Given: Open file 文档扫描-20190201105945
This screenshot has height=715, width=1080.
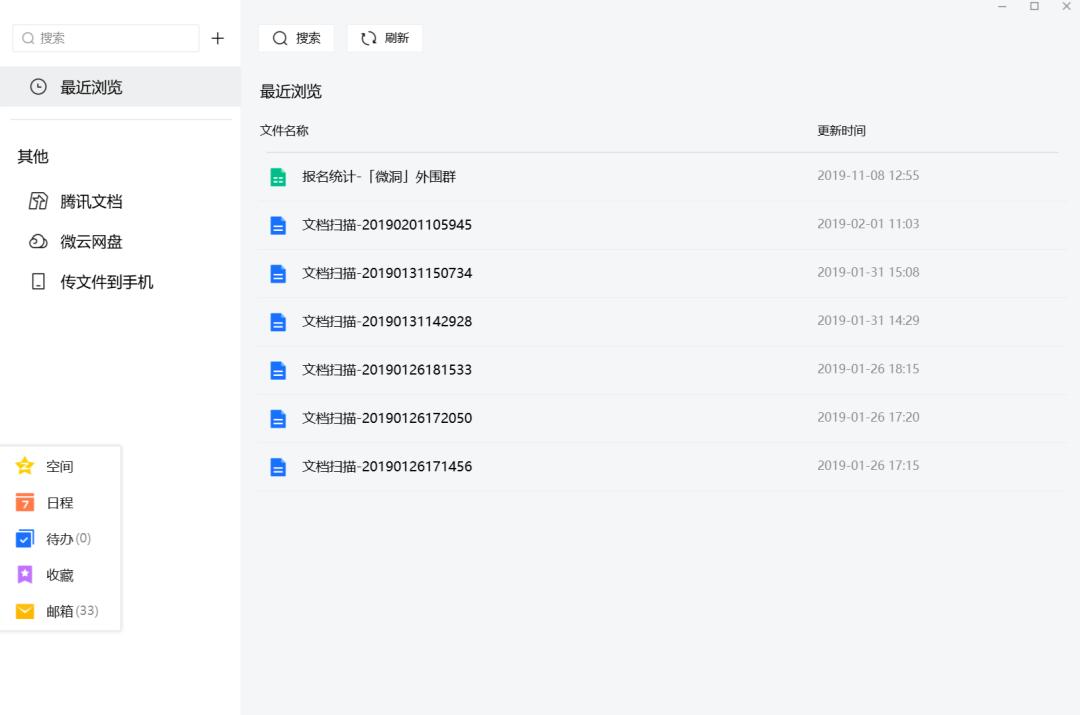Looking at the screenshot, I should click(386, 225).
